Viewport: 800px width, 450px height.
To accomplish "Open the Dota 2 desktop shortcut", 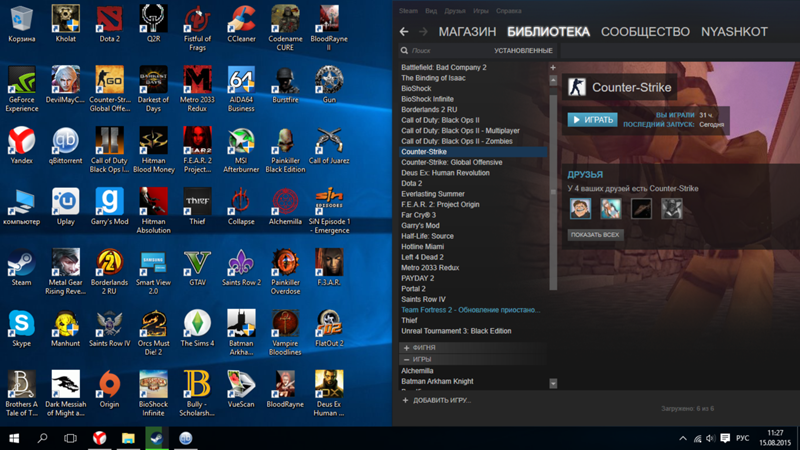I will (109, 24).
